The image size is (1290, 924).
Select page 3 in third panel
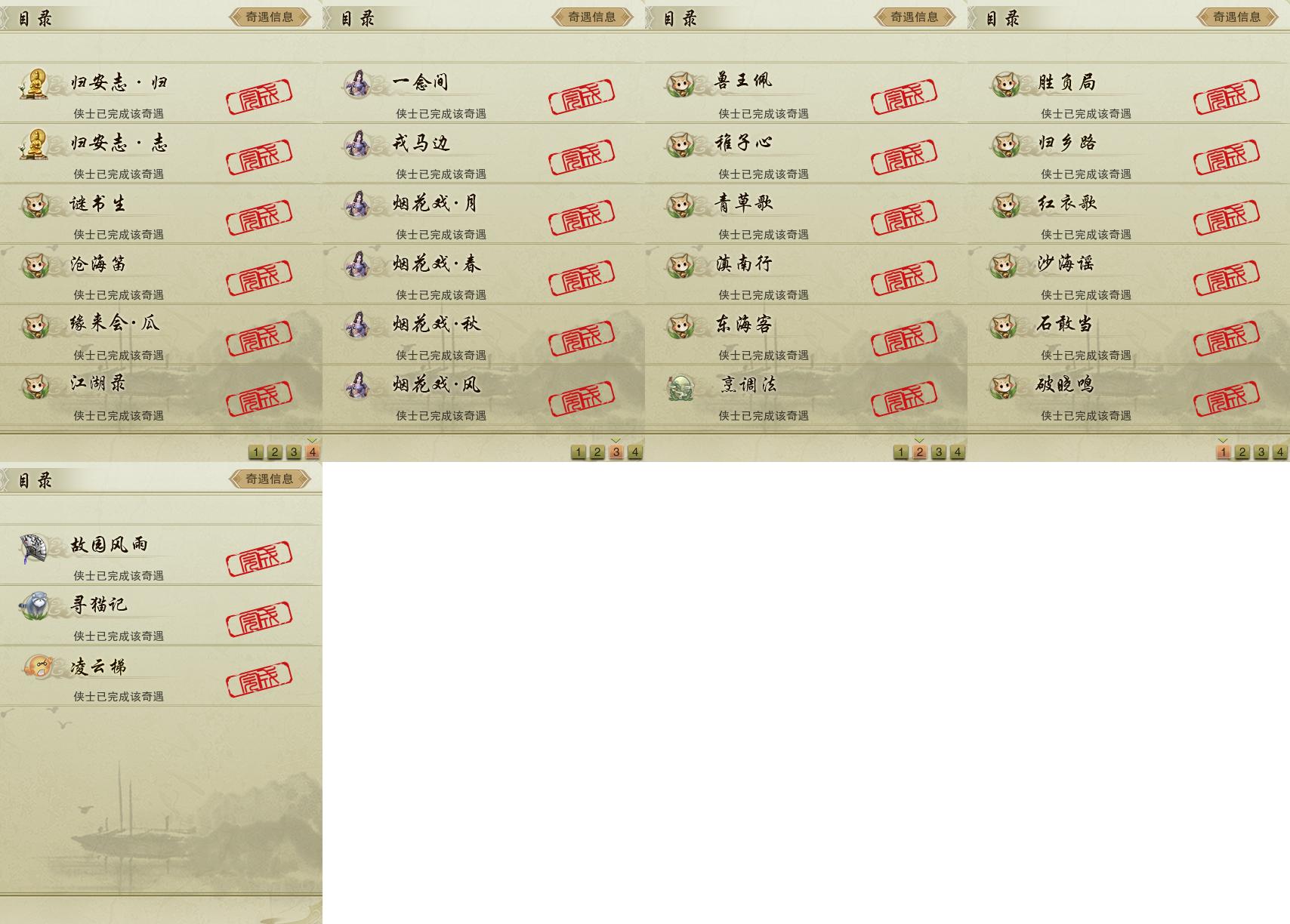point(939,452)
